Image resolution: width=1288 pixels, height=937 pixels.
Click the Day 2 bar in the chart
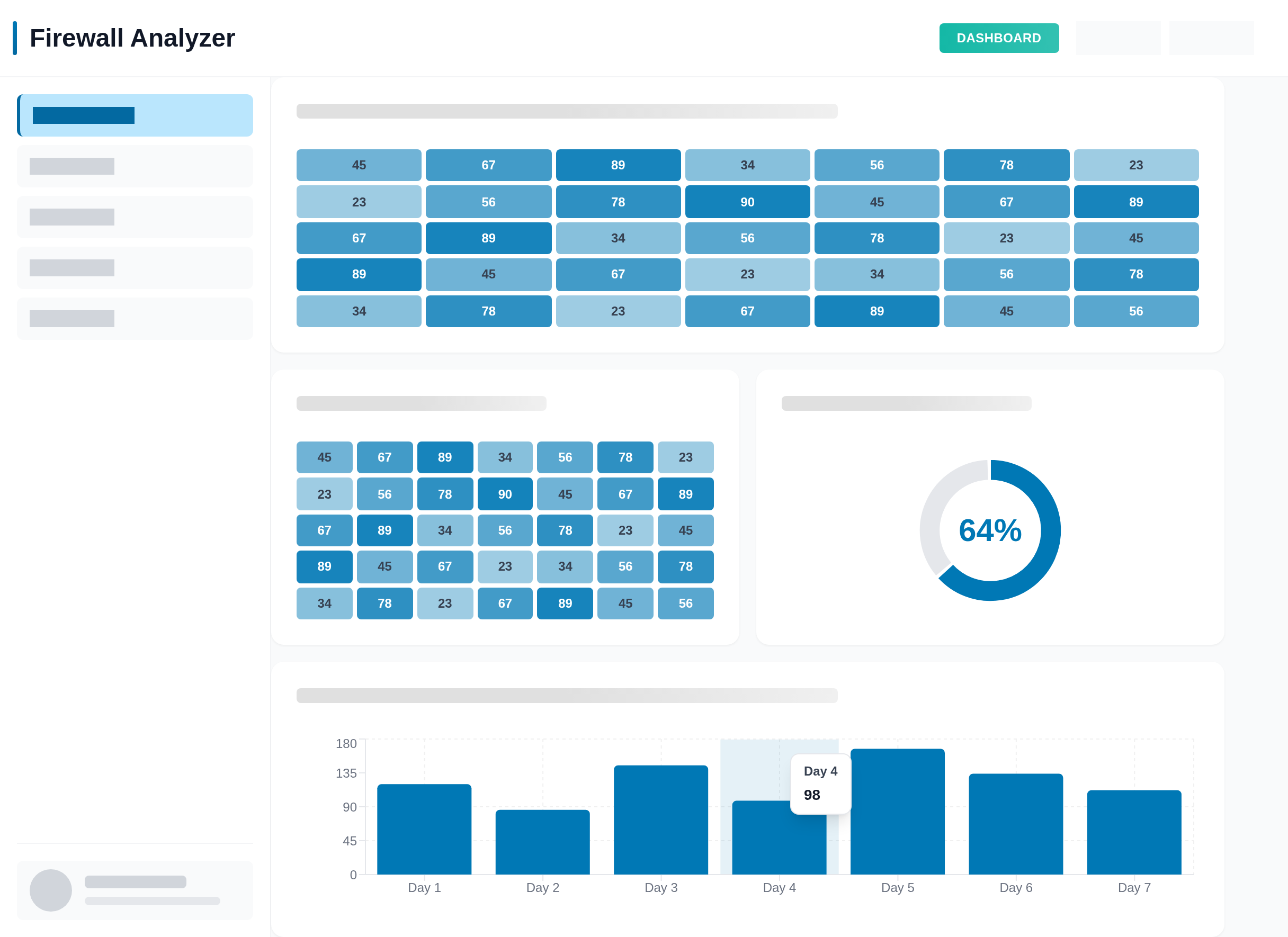click(x=542, y=842)
